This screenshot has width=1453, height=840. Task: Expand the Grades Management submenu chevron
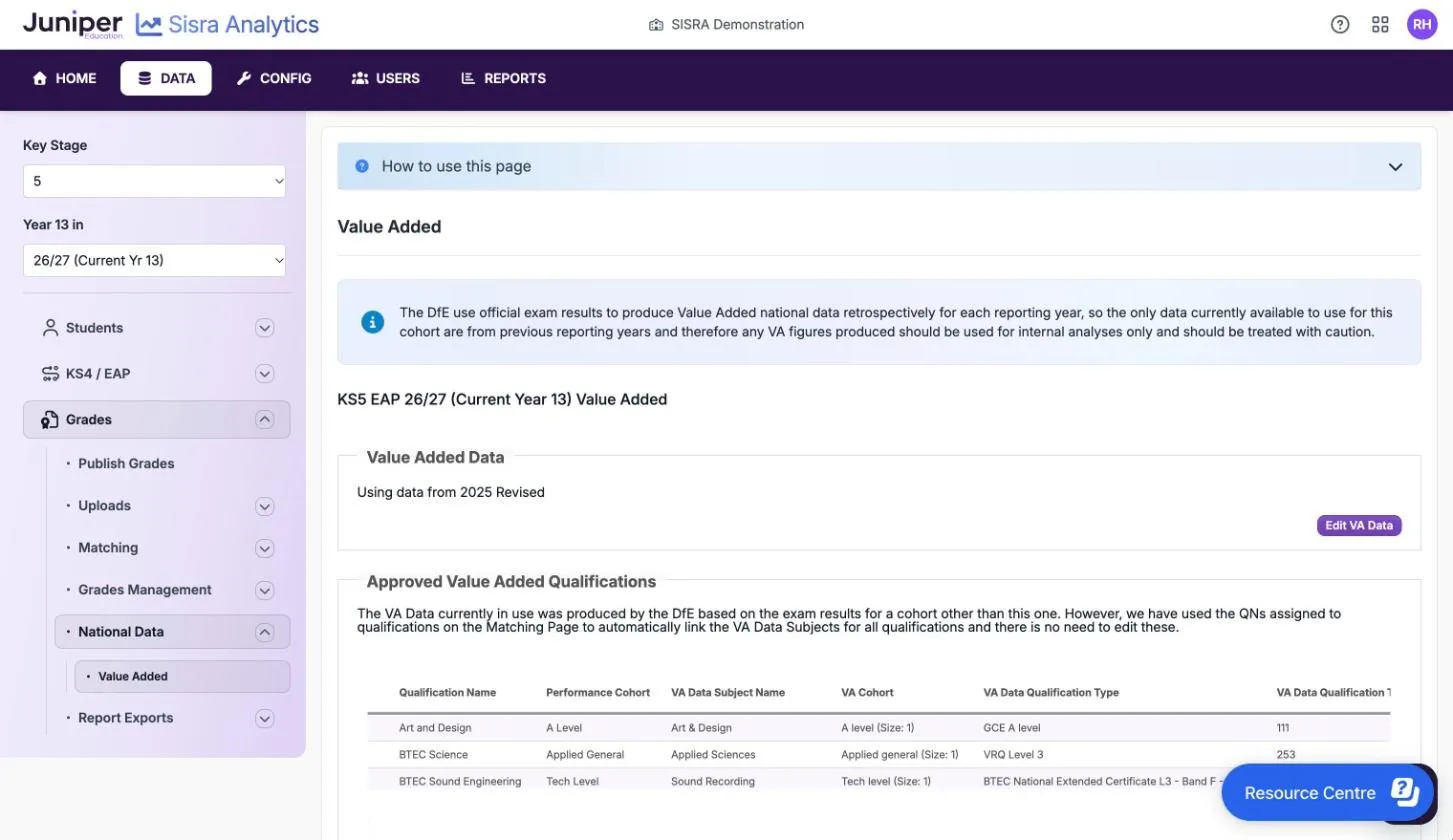[264, 590]
